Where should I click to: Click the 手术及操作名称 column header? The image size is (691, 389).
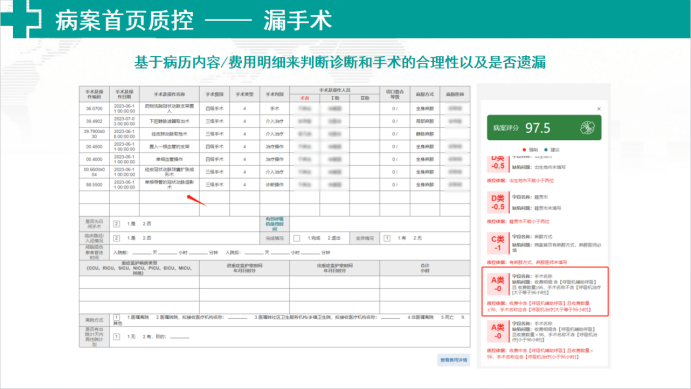click(169, 94)
